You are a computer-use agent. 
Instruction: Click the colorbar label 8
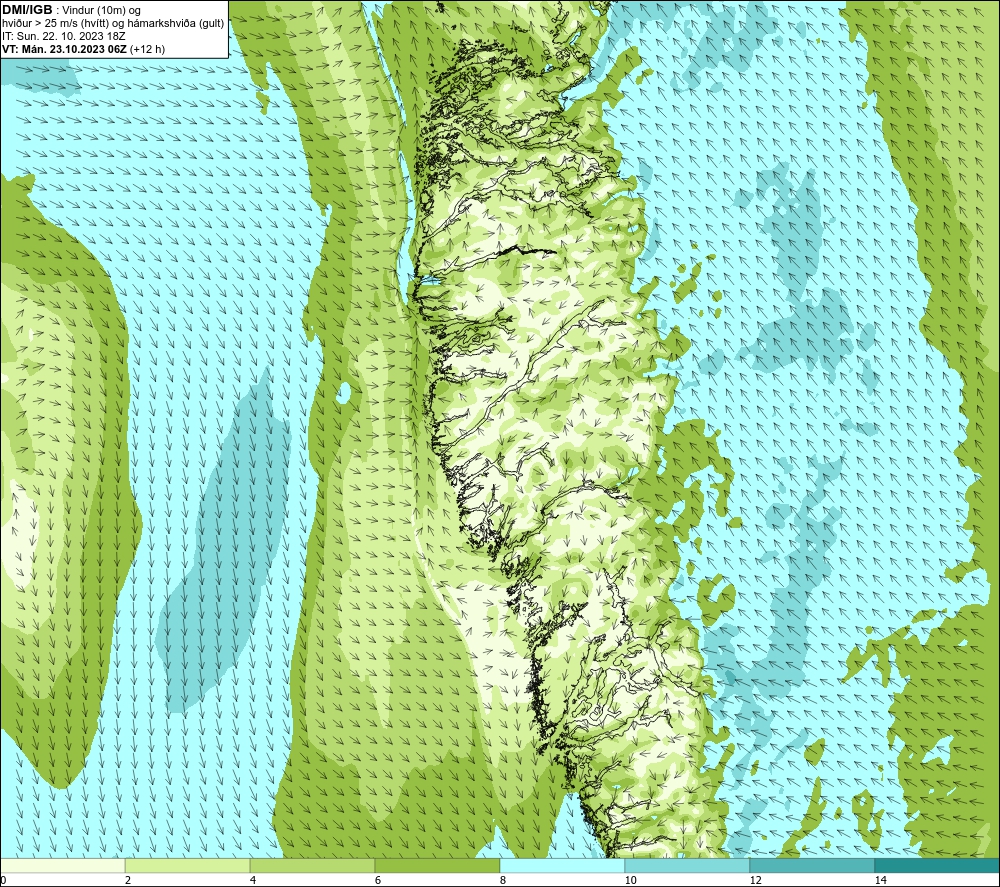coord(503,880)
